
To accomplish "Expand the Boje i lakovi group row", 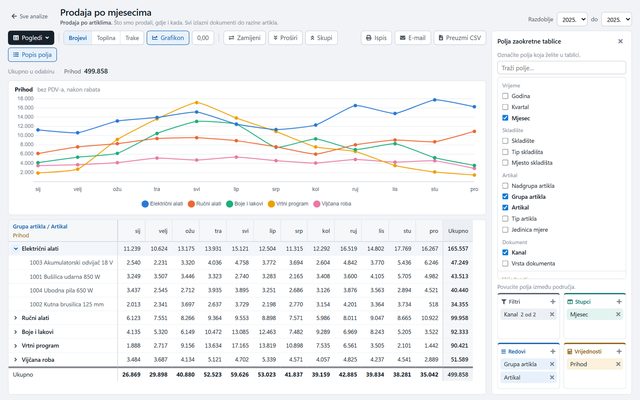I will click(16, 332).
